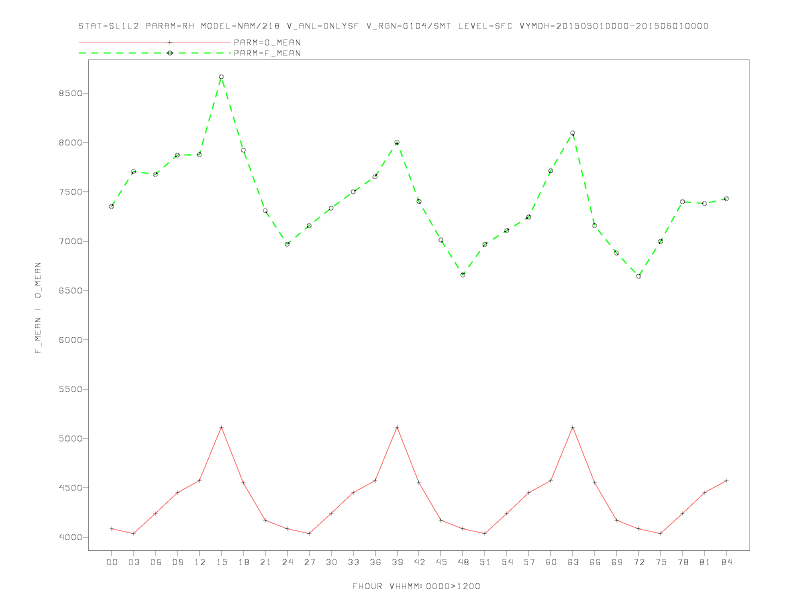Click the 30 x-axis tick label
The height and width of the screenshot is (612, 792).
tap(331, 562)
